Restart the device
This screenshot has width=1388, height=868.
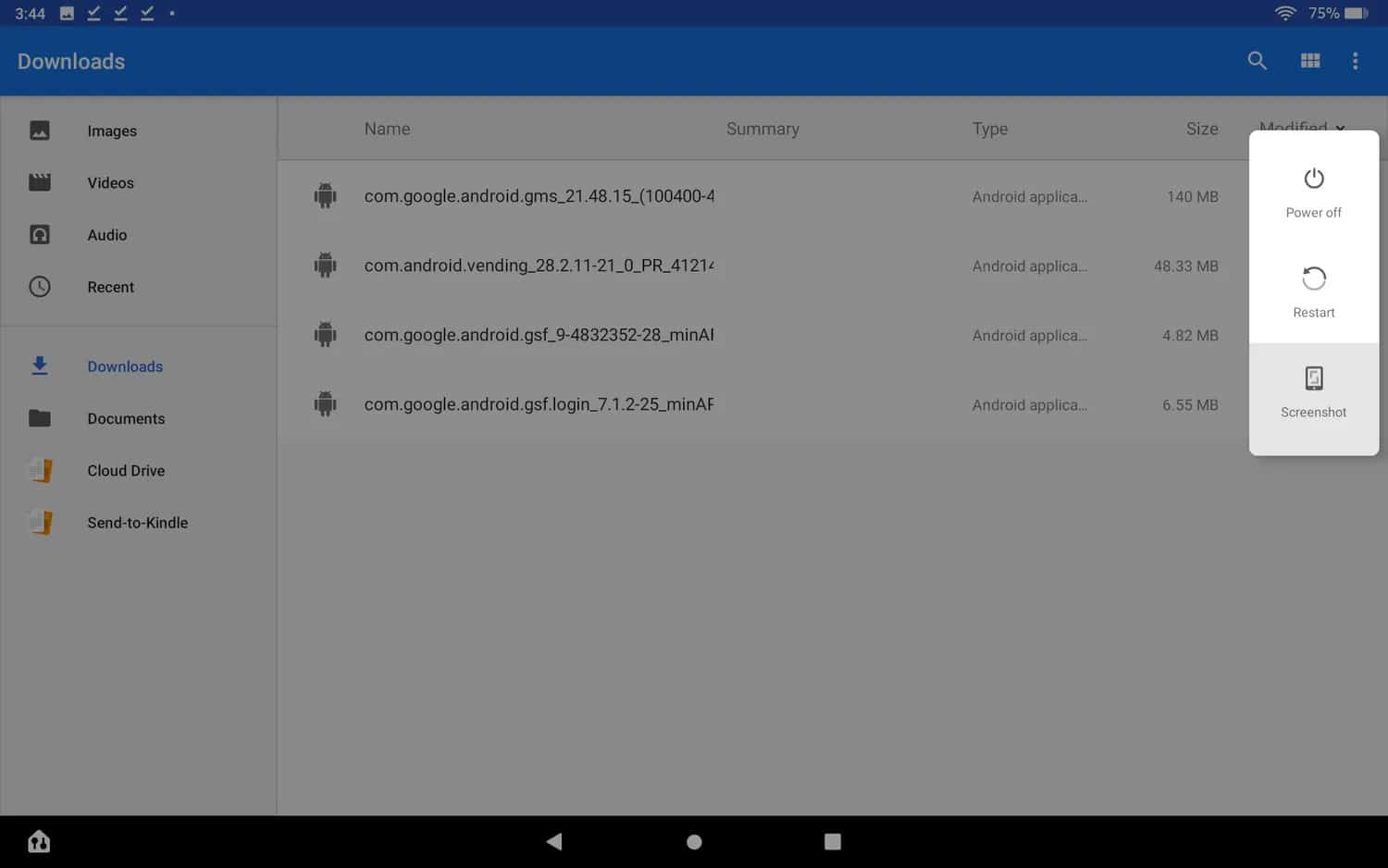pyautogui.click(x=1313, y=291)
